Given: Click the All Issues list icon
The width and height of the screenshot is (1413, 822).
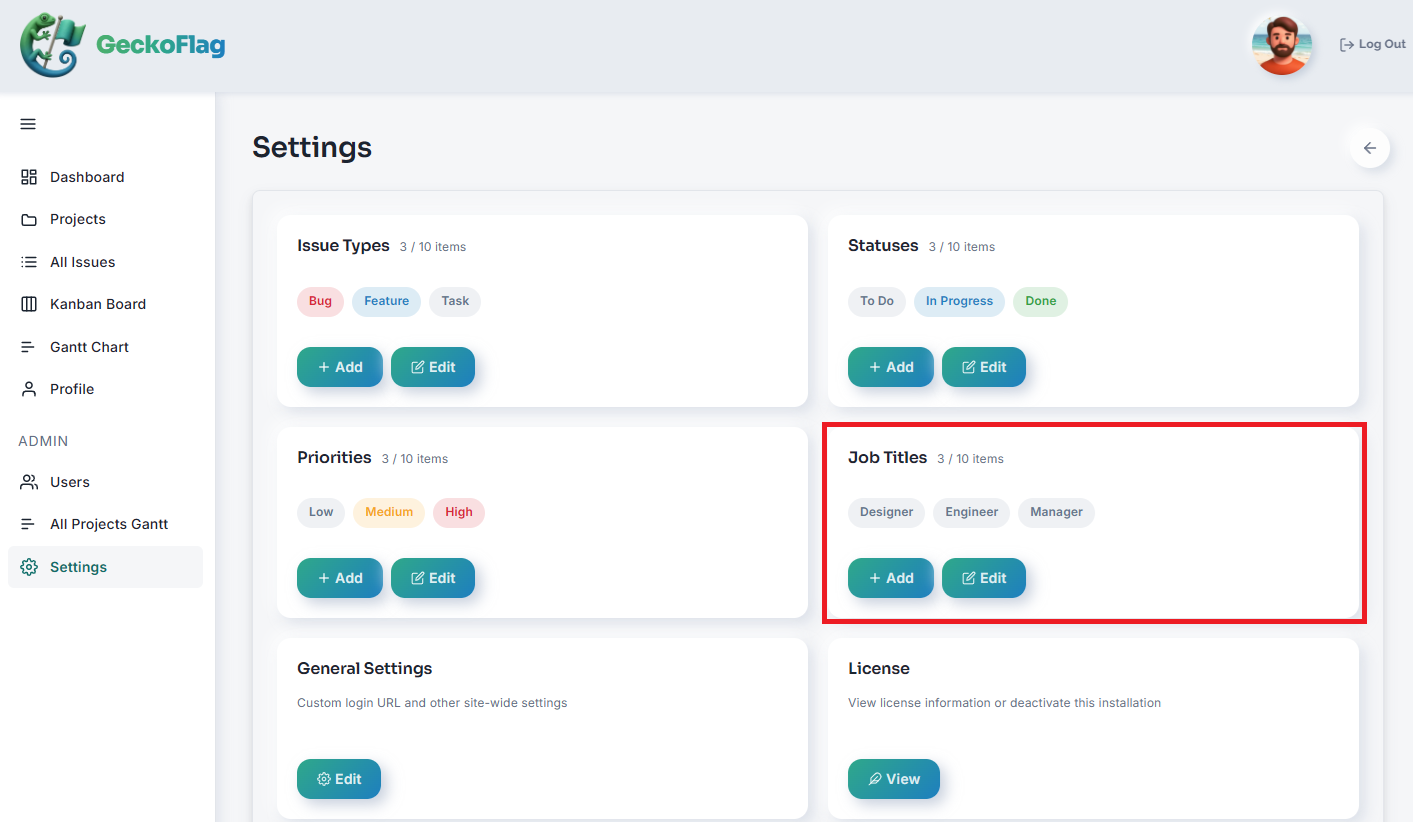Looking at the screenshot, I should pyautogui.click(x=29, y=262).
